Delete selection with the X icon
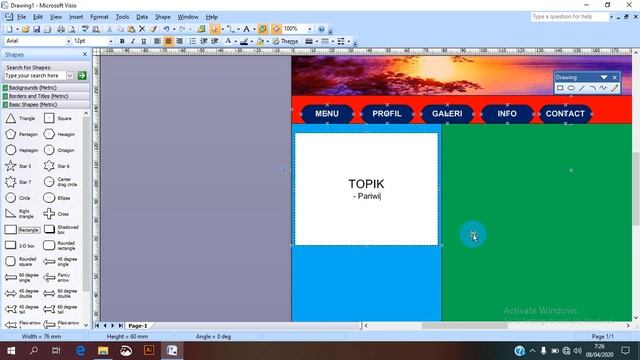The width and height of the screenshot is (640, 360). tap(142, 29)
